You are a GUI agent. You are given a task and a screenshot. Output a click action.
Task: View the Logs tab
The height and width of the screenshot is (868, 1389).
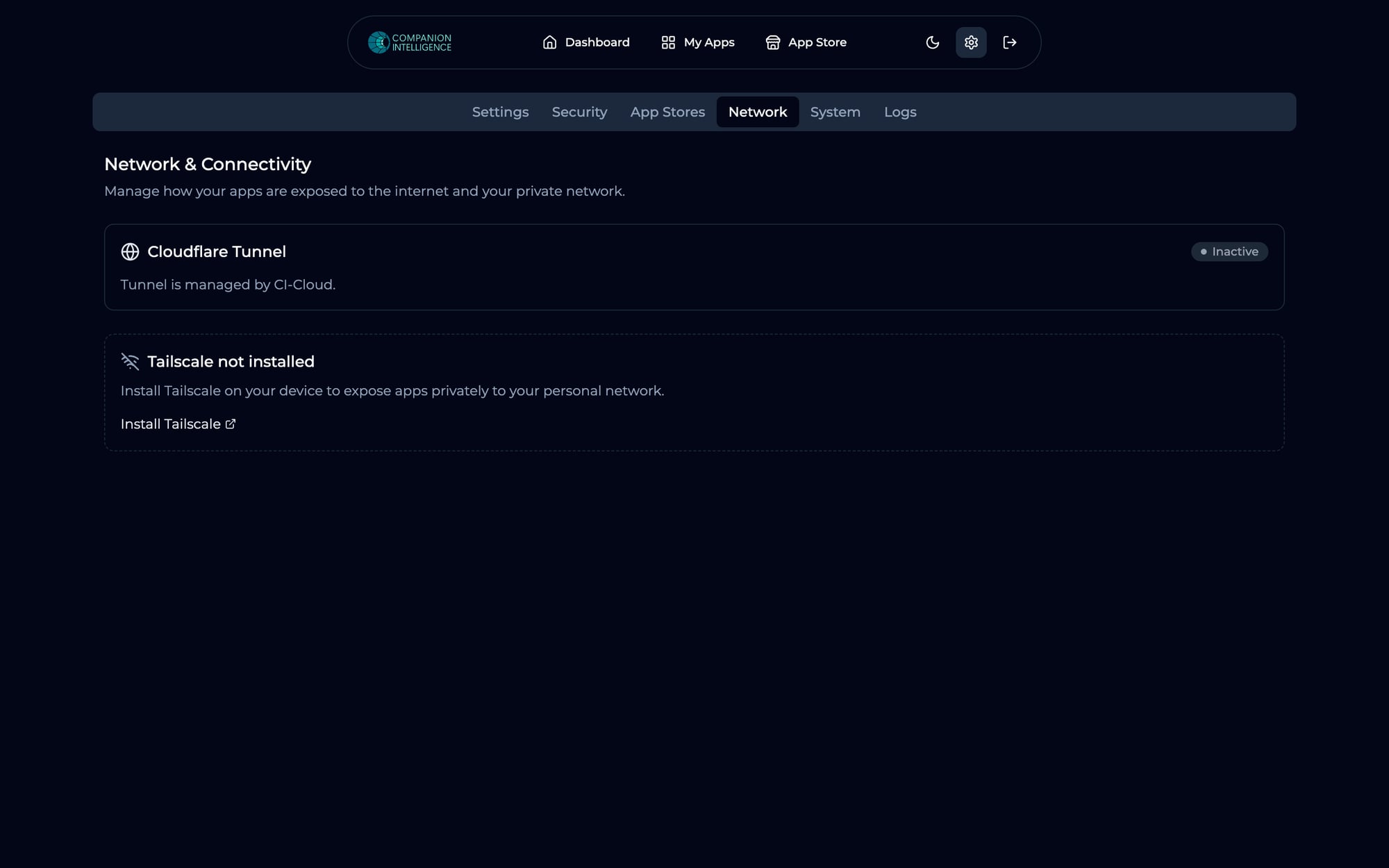tap(900, 112)
